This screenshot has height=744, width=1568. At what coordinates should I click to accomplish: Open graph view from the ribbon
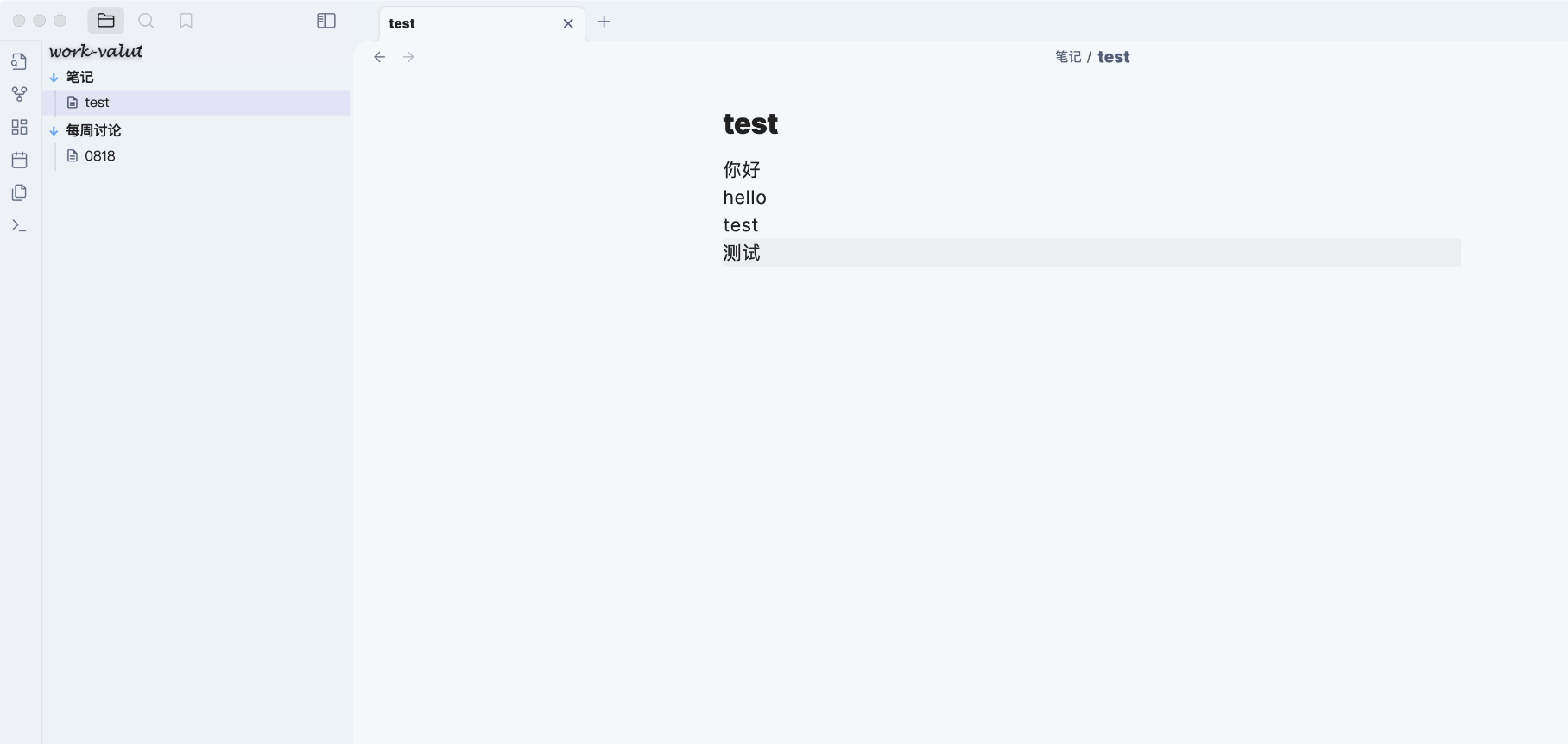(19, 94)
